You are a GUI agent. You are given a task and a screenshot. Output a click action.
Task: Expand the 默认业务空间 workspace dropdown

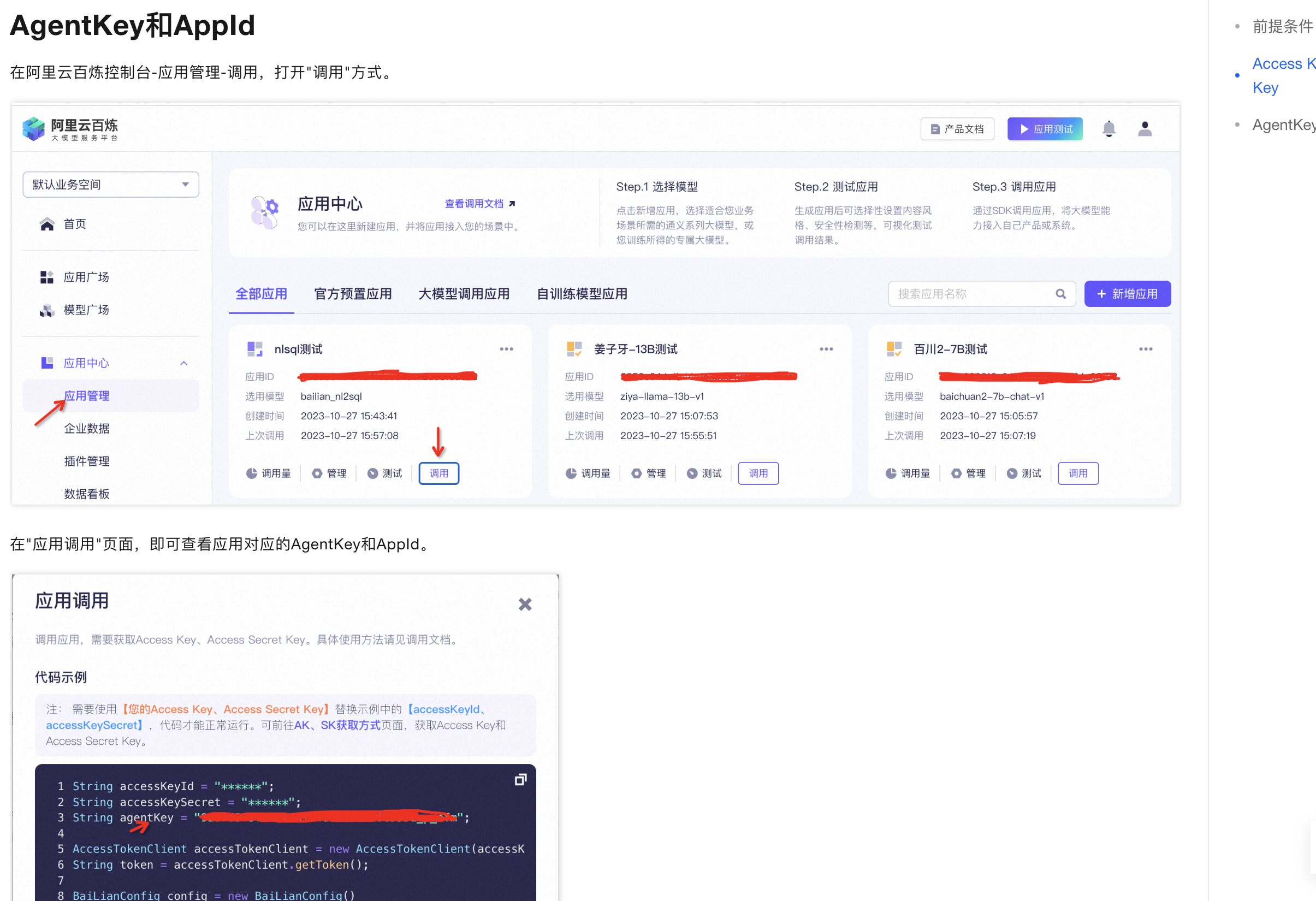(x=110, y=185)
